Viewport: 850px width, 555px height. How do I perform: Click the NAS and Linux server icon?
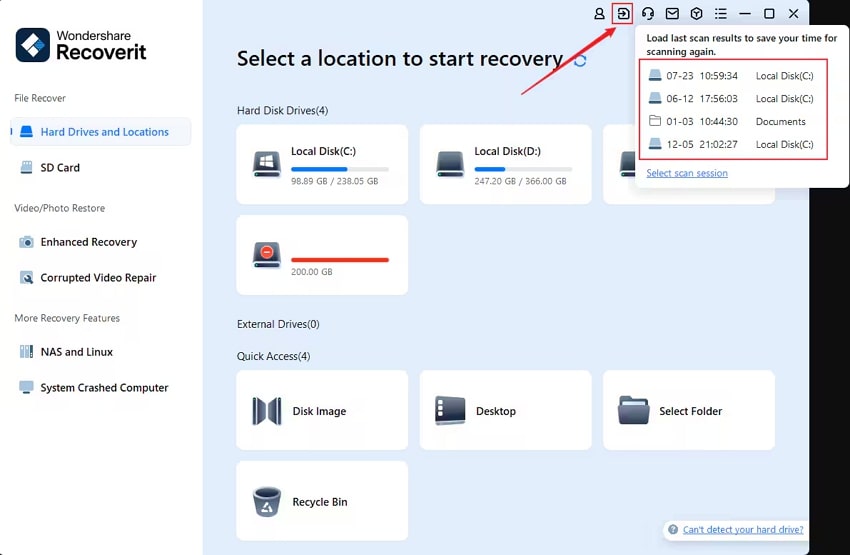click(x=26, y=352)
